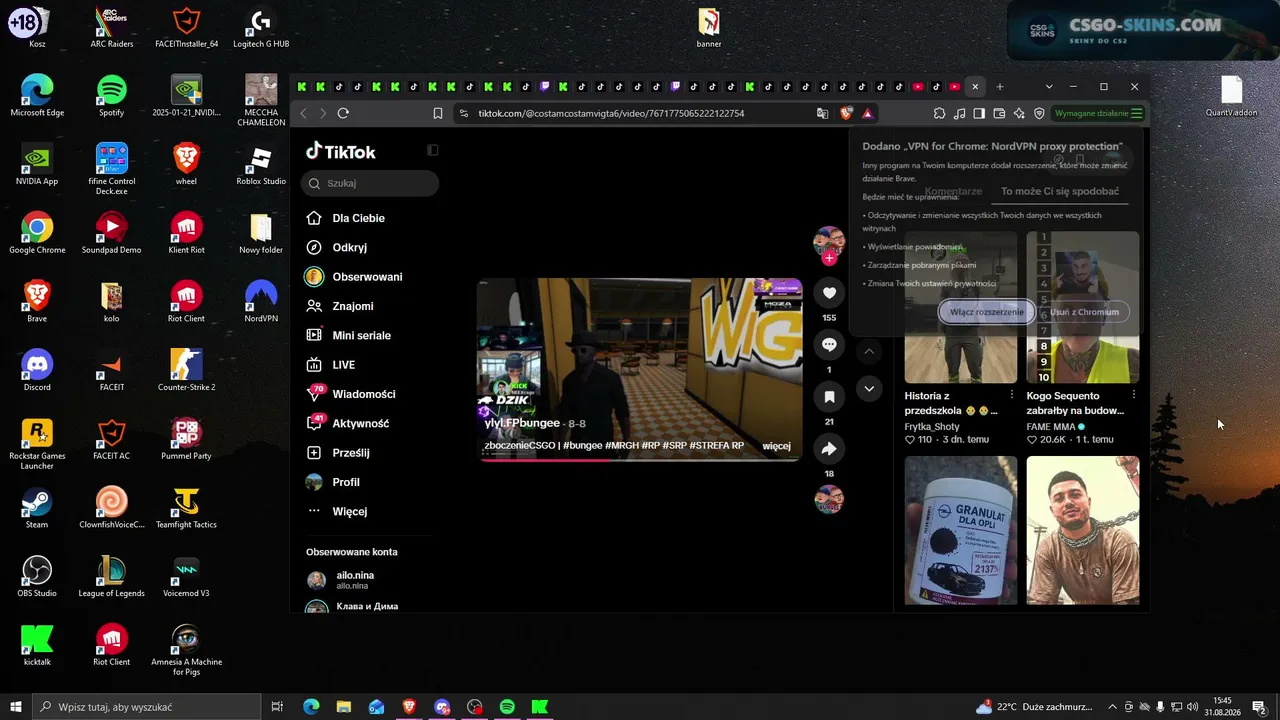Seek on the video progress bar
This screenshot has height=720, width=1280.
pyautogui.click(x=639, y=460)
